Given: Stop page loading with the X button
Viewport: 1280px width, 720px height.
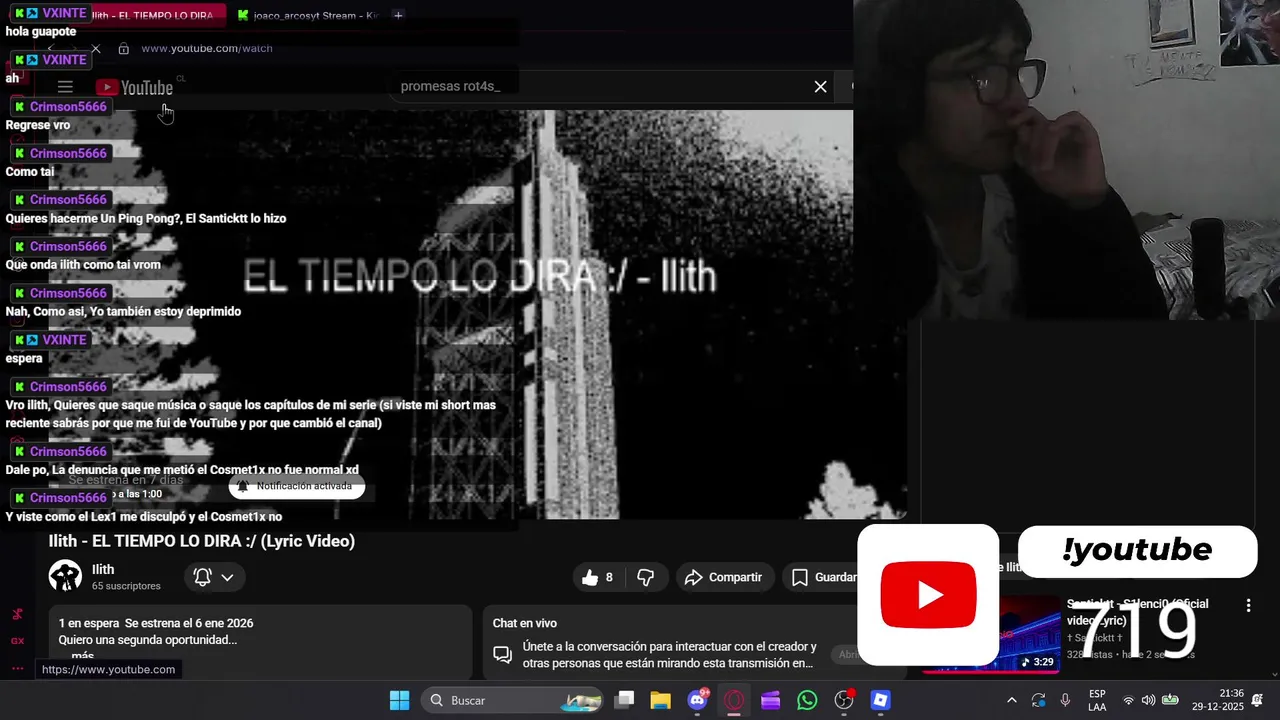Looking at the screenshot, I should click(96, 48).
